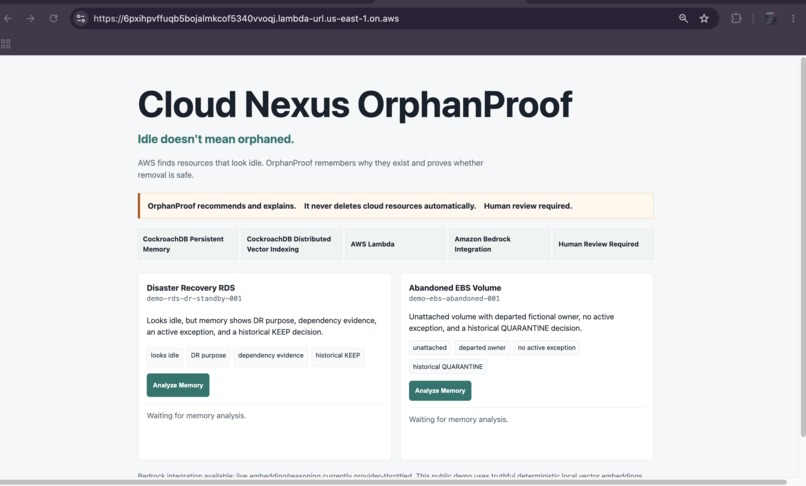
Task: Go back with the browser back arrow
Action: (8, 19)
